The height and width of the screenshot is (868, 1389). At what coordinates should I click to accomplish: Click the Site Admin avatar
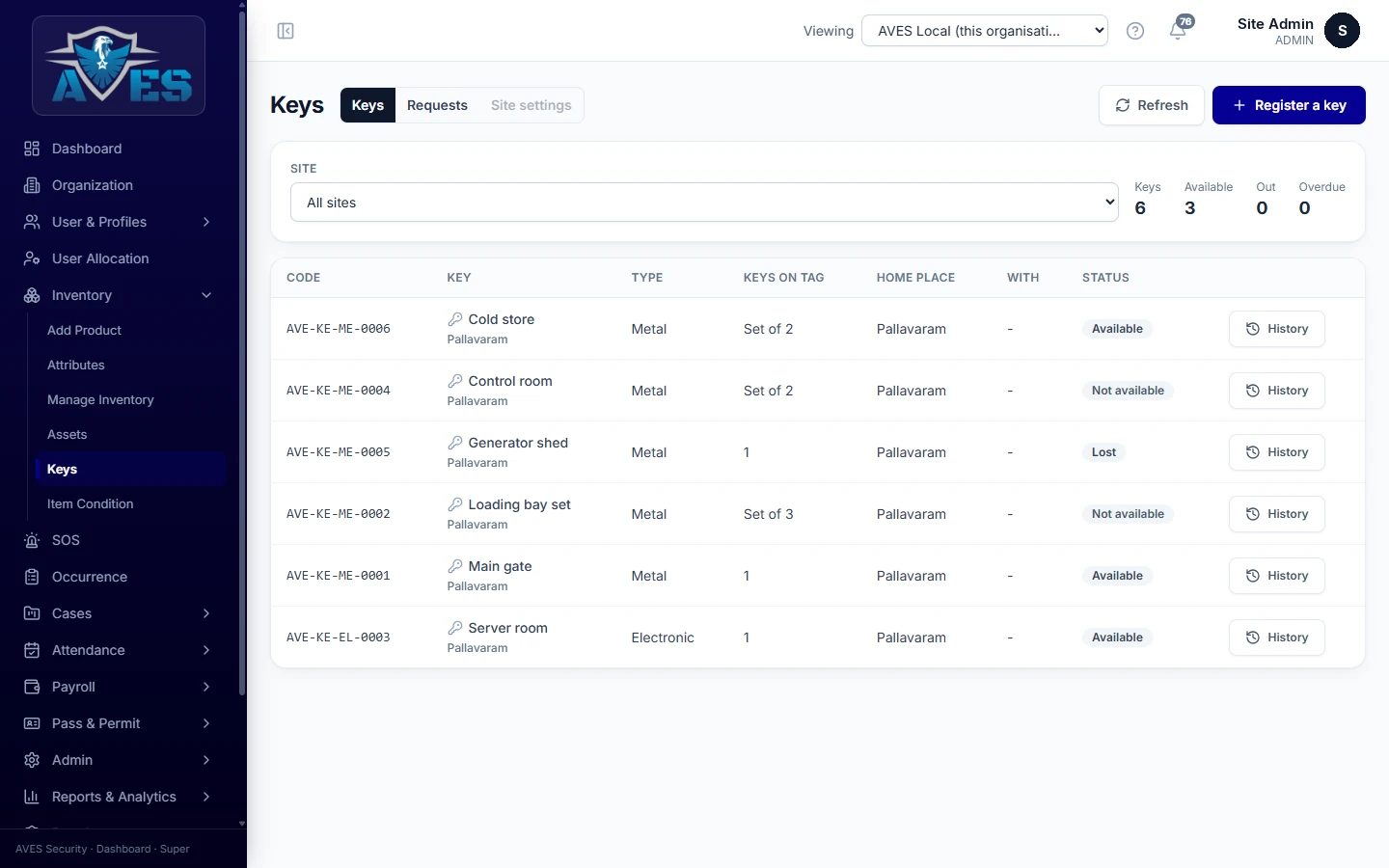click(x=1342, y=31)
